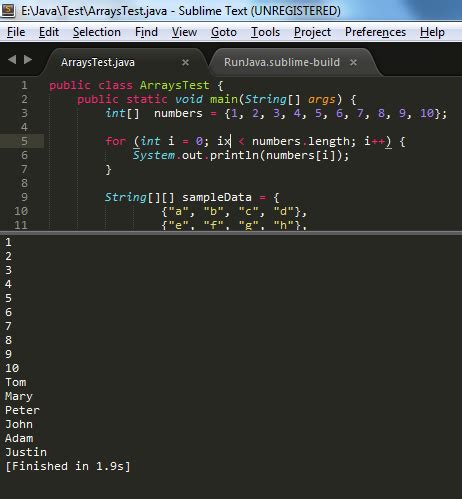Click line number 1 in the gutter

click(x=24, y=85)
